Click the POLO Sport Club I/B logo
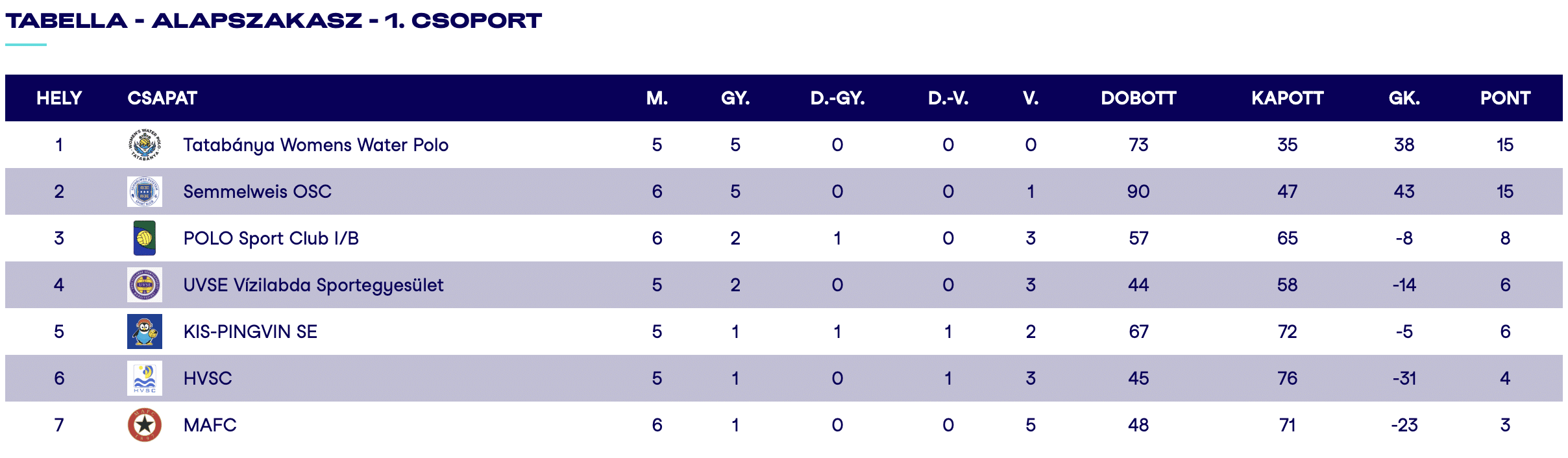1568x458 pixels. [x=144, y=238]
